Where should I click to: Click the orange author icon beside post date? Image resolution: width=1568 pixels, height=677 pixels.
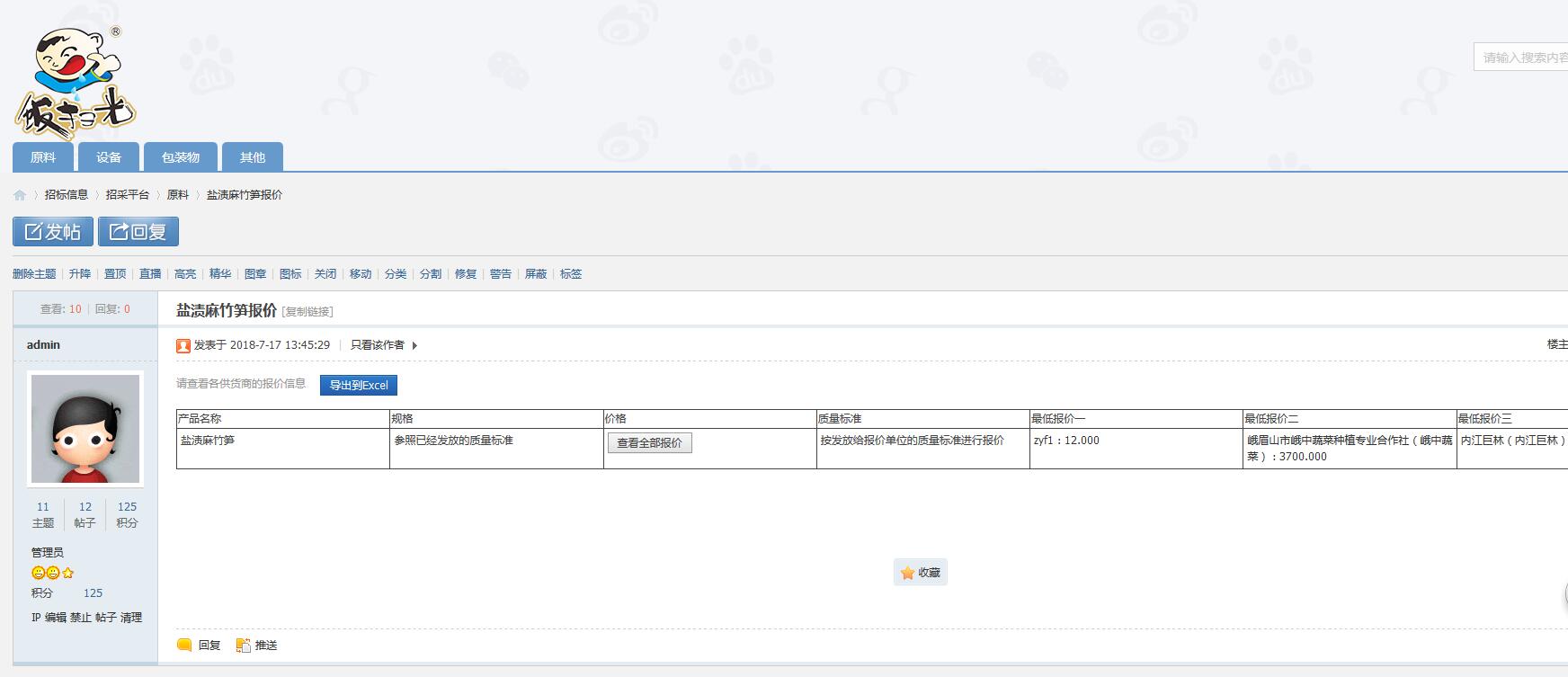183,345
